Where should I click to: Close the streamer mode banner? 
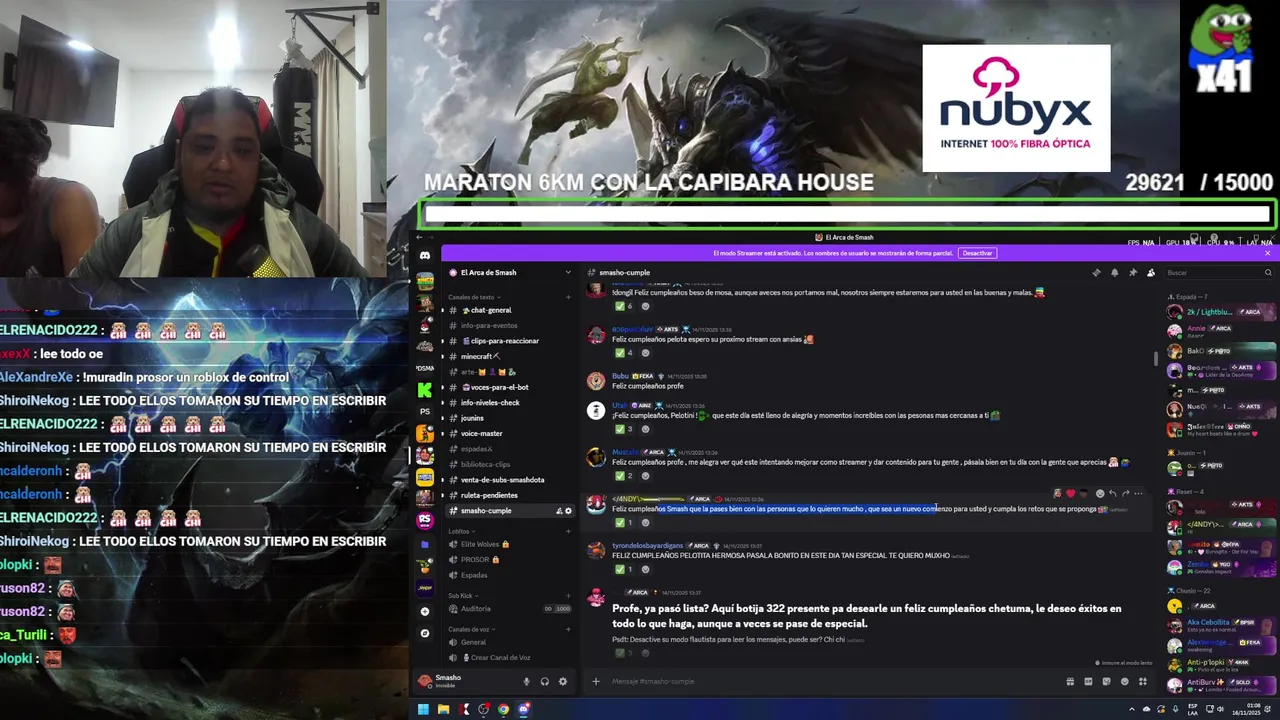click(x=1267, y=253)
